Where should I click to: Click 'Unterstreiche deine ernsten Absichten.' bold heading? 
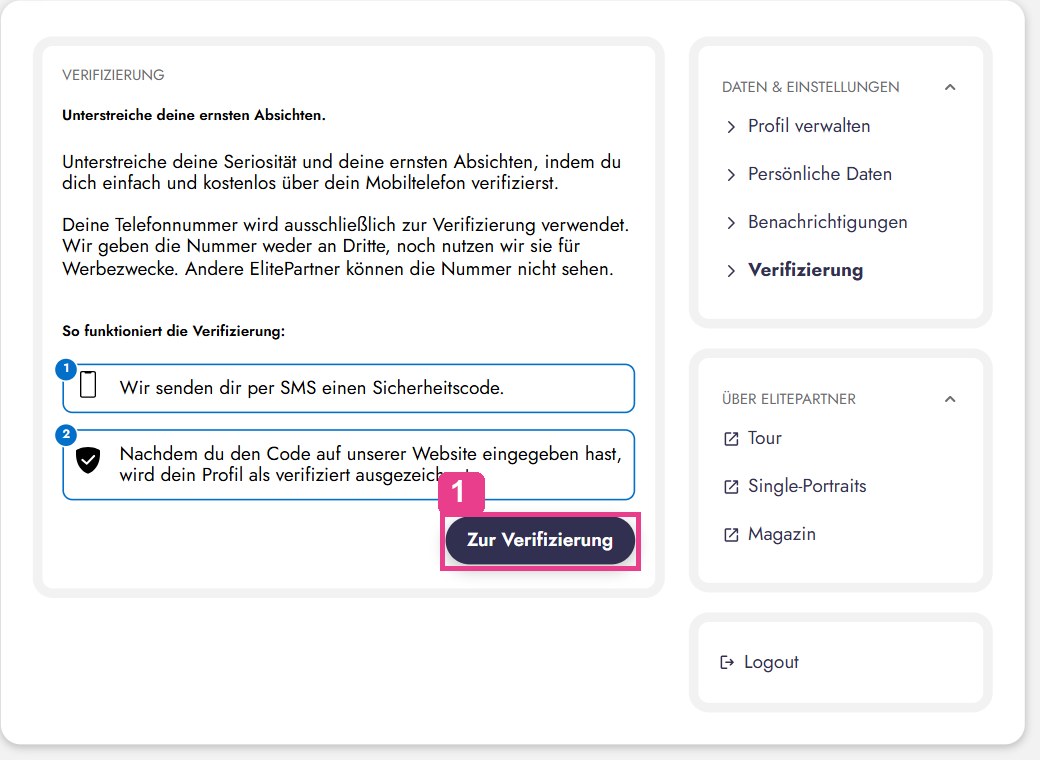point(194,115)
